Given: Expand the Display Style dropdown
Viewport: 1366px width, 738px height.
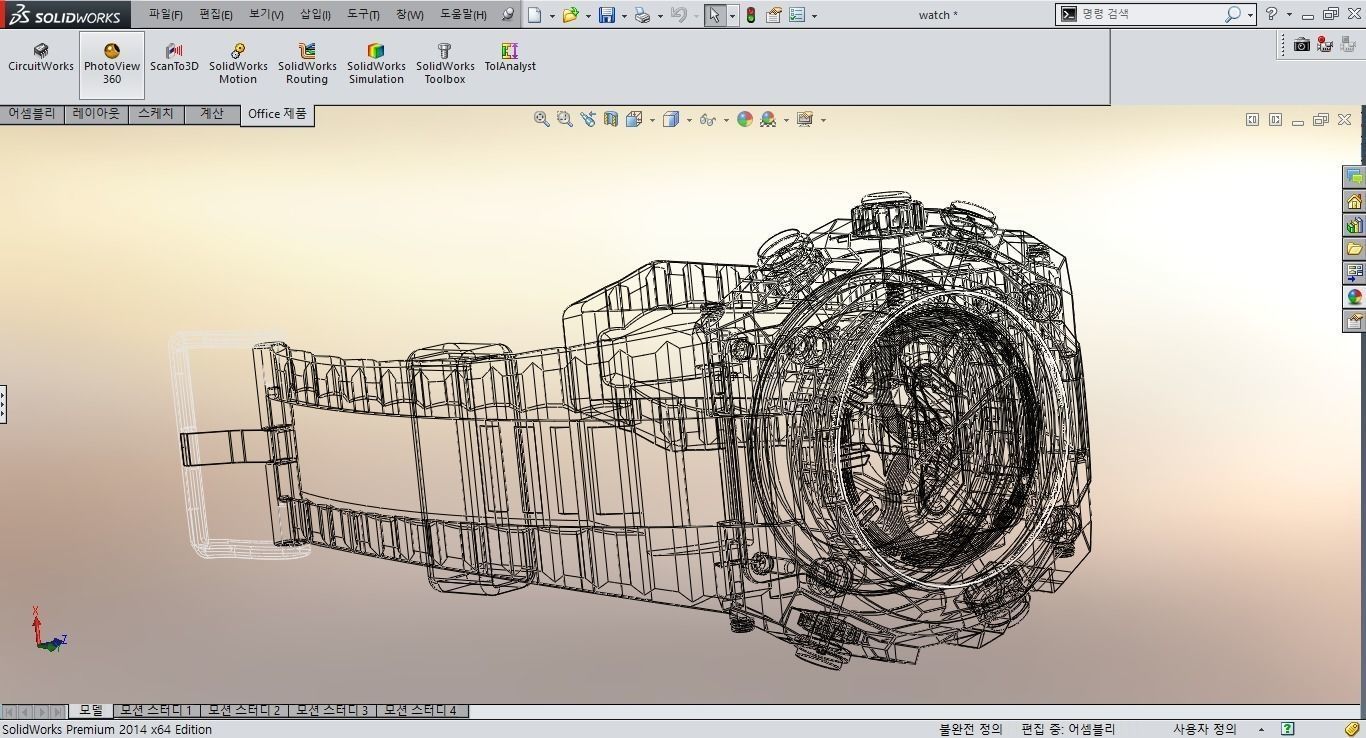Looking at the screenshot, I should click(689, 120).
